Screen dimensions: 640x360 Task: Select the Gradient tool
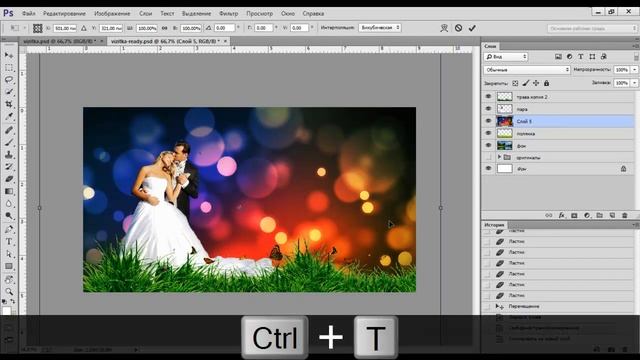(9, 191)
